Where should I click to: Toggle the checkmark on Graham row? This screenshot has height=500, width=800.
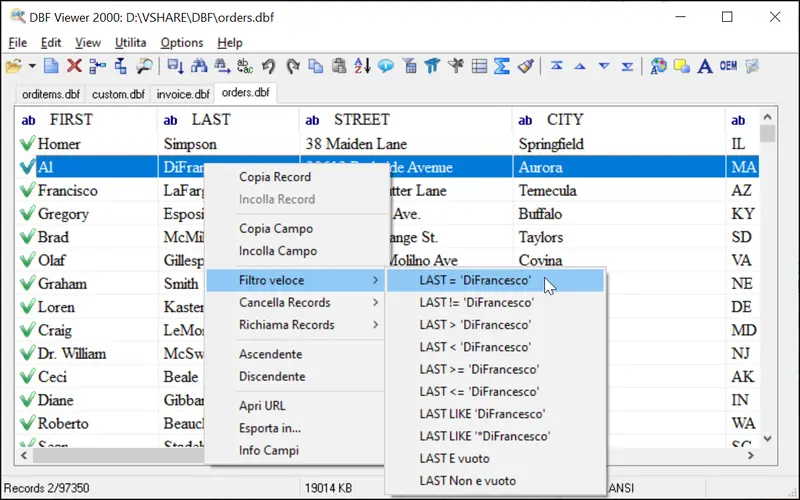[27, 283]
